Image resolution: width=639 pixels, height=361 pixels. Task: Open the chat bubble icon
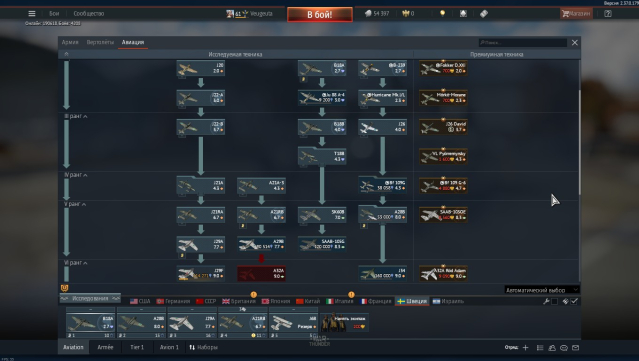[x=564, y=348]
